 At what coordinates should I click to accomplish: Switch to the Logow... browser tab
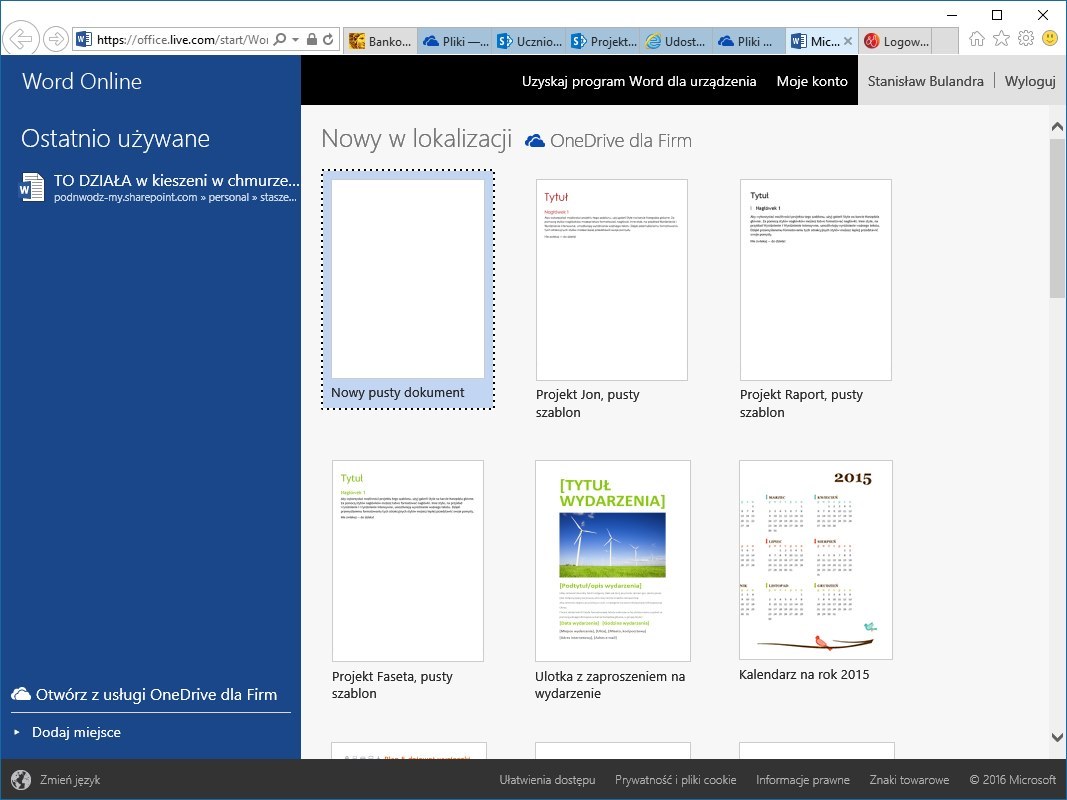coord(896,41)
